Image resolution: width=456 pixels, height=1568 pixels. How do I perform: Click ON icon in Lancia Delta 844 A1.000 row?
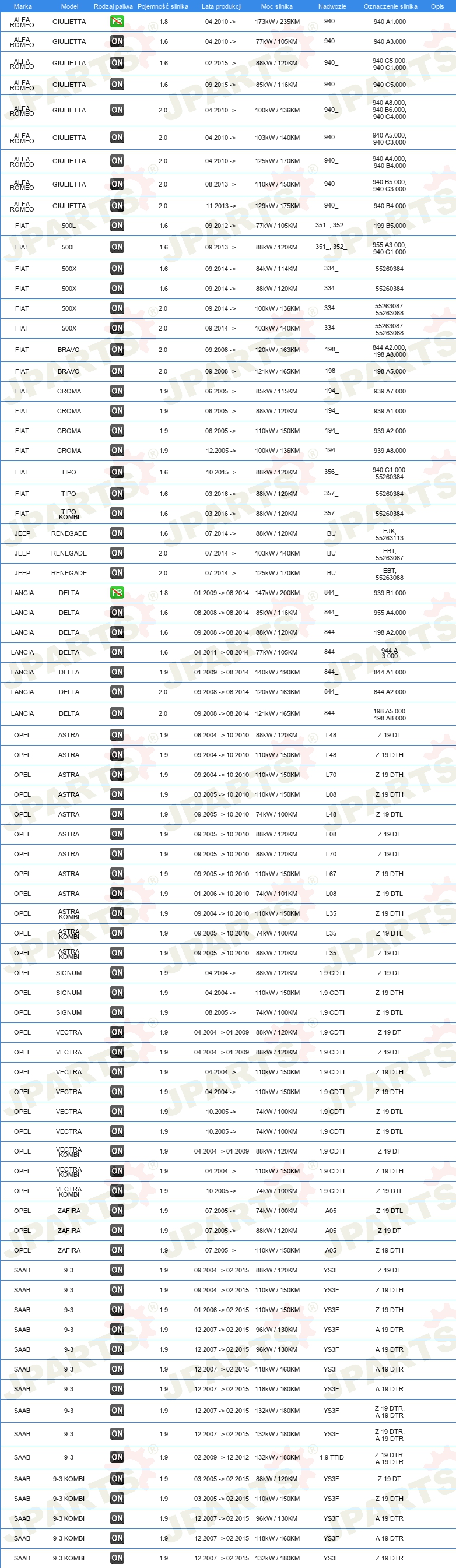click(x=117, y=672)
